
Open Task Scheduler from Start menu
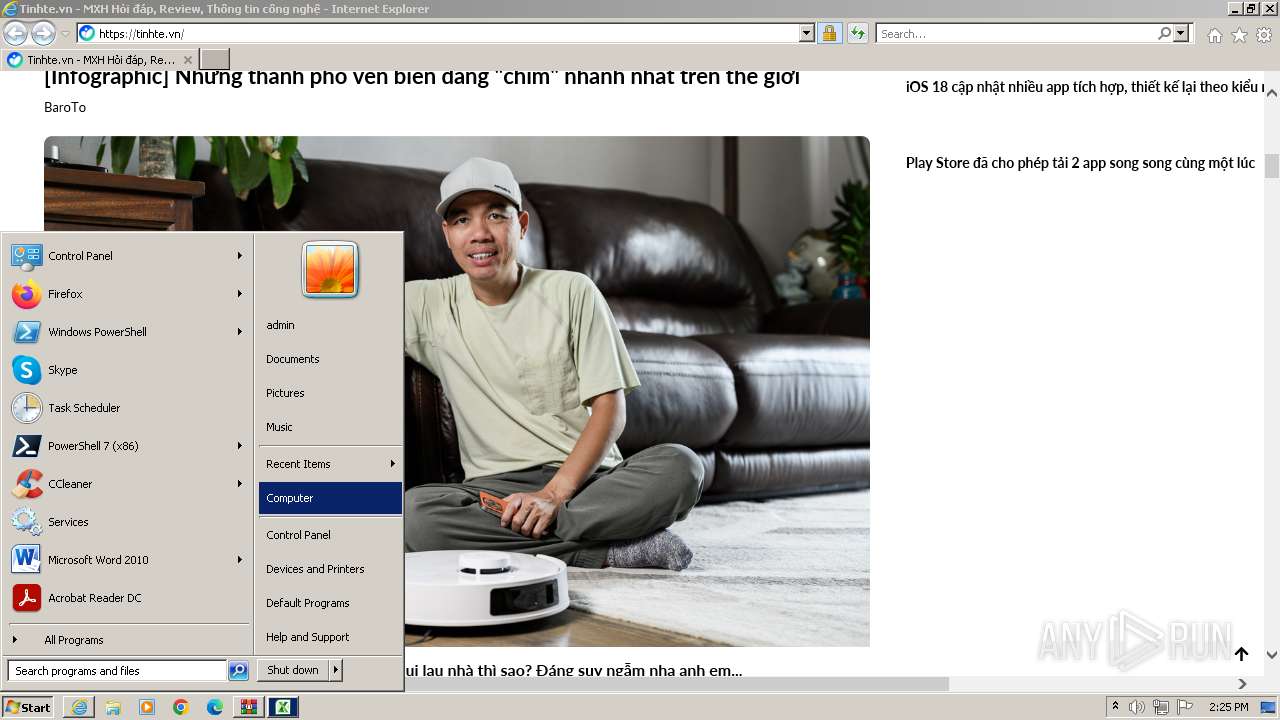(127, 408)
